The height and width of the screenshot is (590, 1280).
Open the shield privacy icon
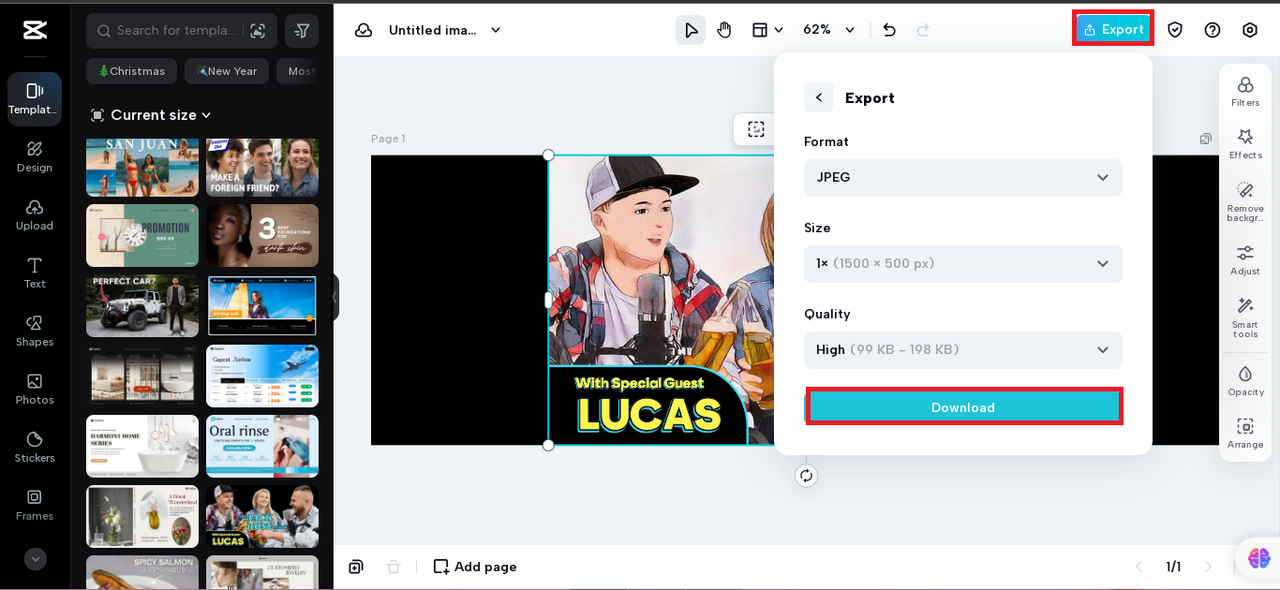coord(1175,30)
